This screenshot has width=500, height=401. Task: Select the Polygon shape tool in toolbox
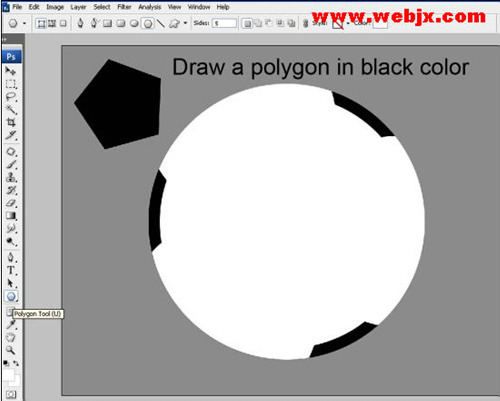(x=11, y=296)
